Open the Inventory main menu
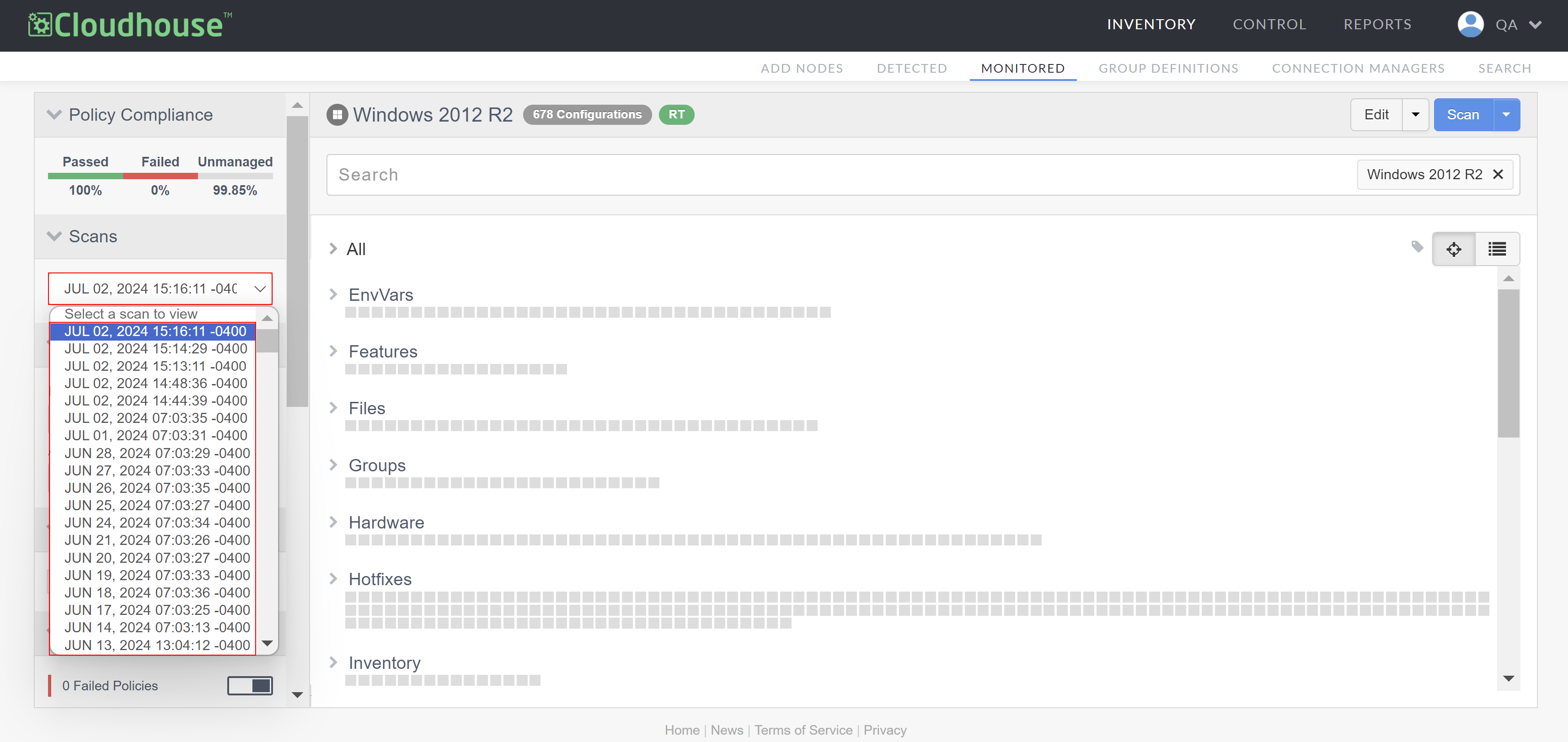The height and width of the screenshot is (742, 1568). (x=1151, y=24)
